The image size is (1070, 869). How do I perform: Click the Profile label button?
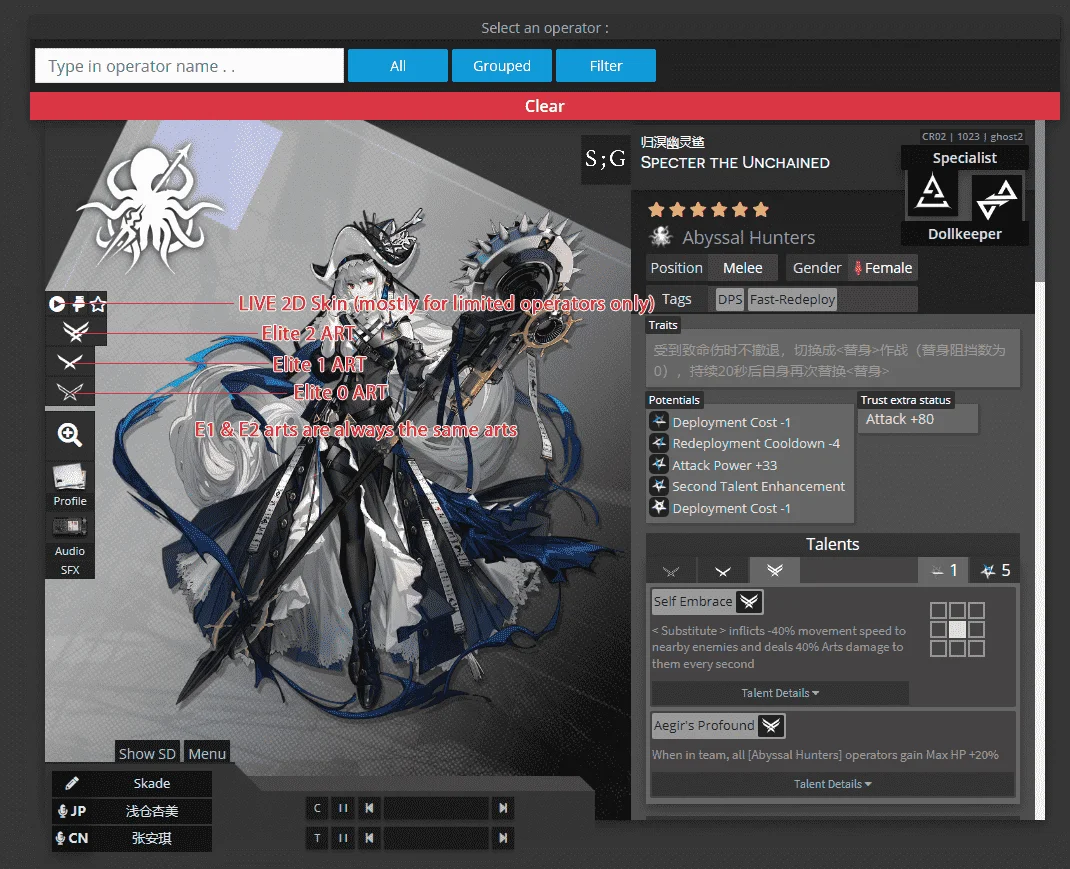click(x=70, y=500)
